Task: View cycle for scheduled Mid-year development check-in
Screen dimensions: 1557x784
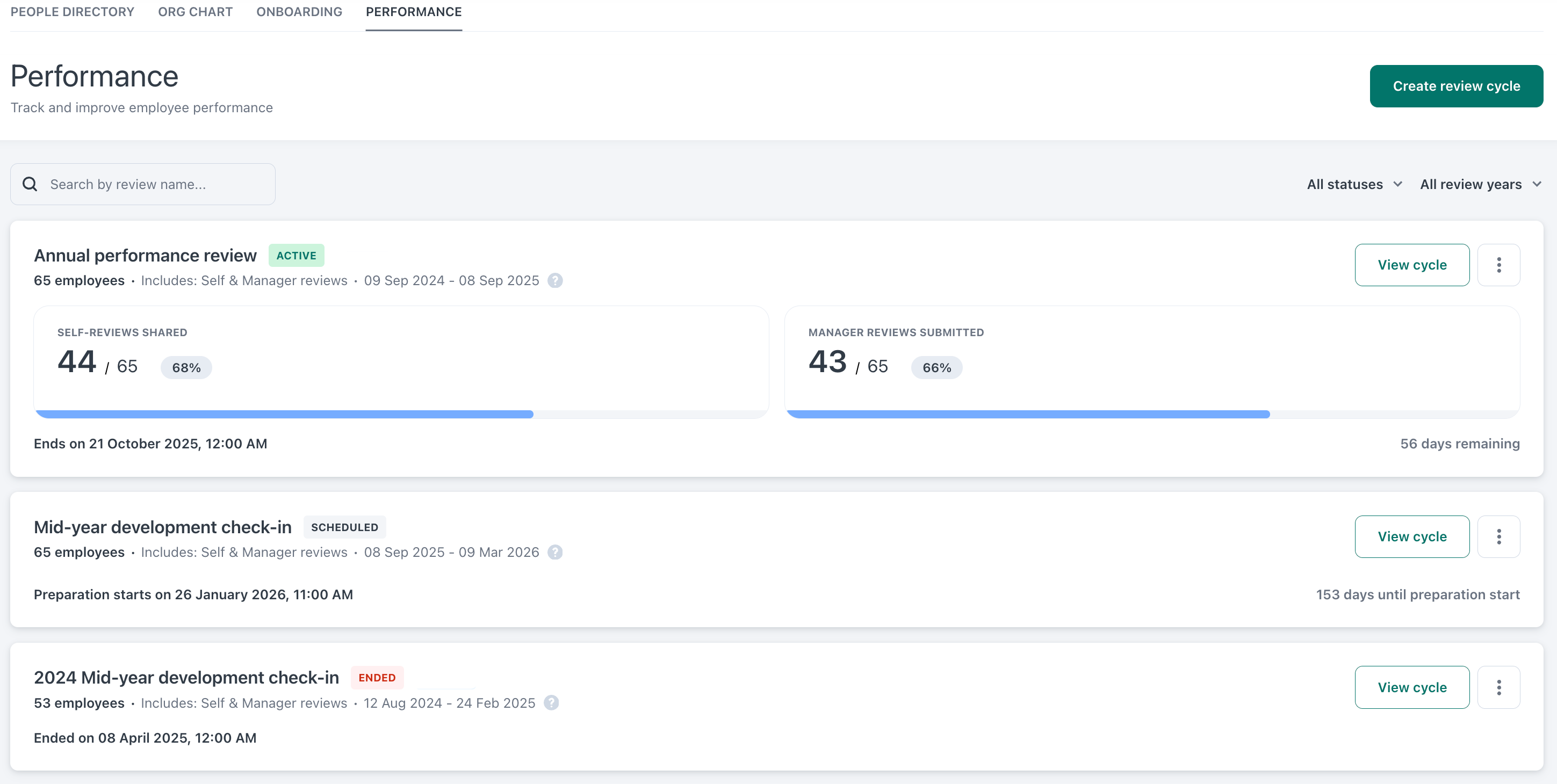Action: coord(1412,536)
